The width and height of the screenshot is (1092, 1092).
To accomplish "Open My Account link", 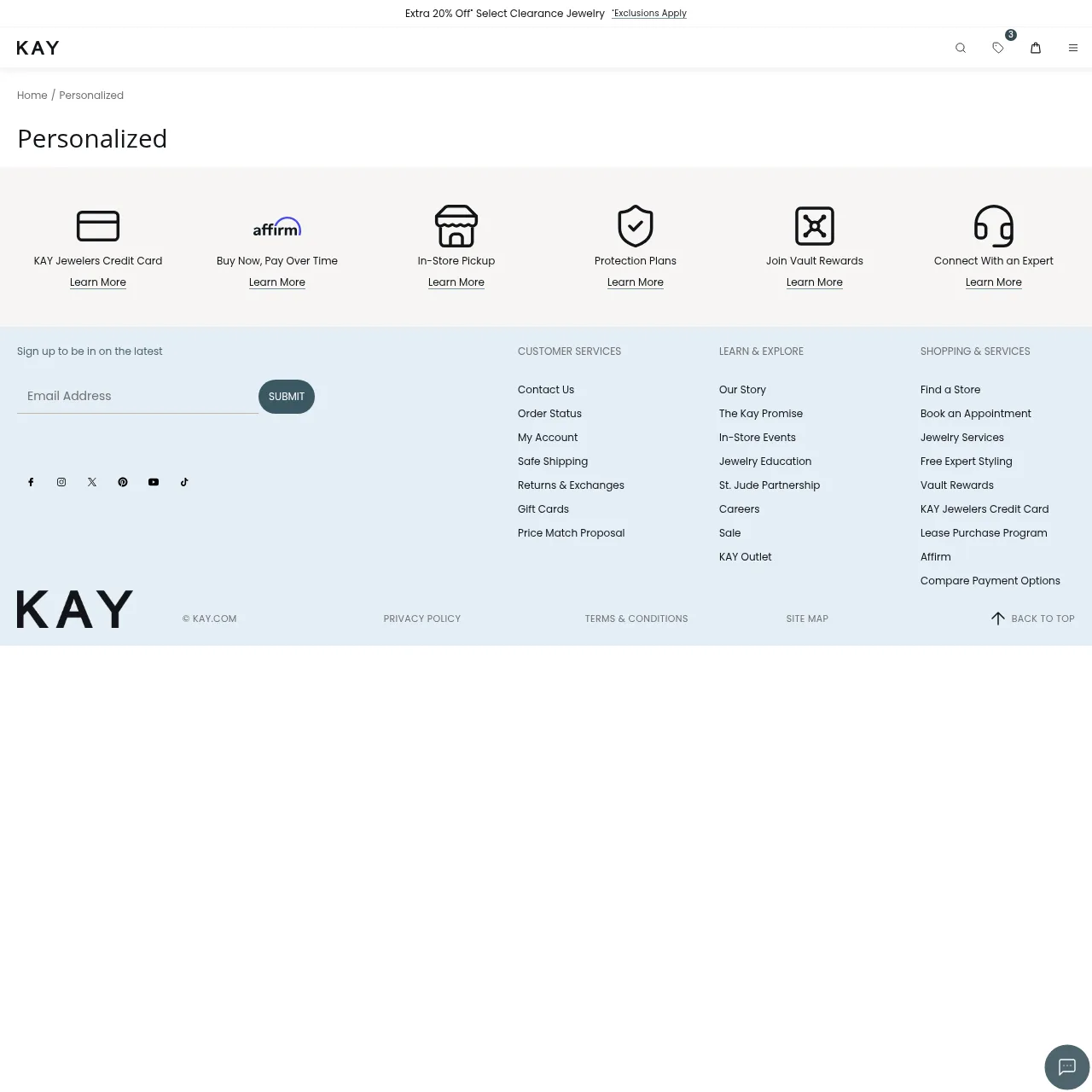I will pyautogui.click(x=548, y=438).
